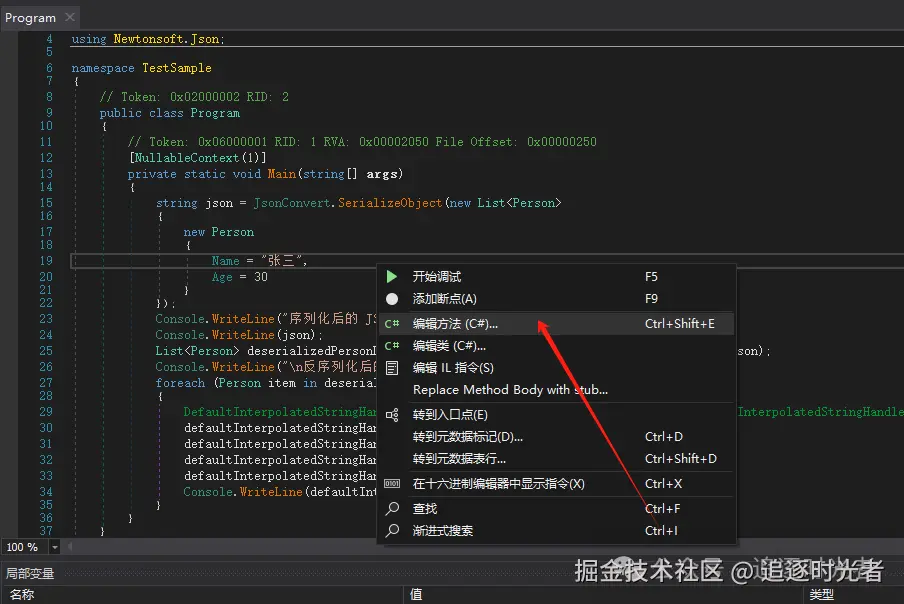
Task: Click the white breakpoint circle icon
Action: pyautogui.click(x=391, y=299)
